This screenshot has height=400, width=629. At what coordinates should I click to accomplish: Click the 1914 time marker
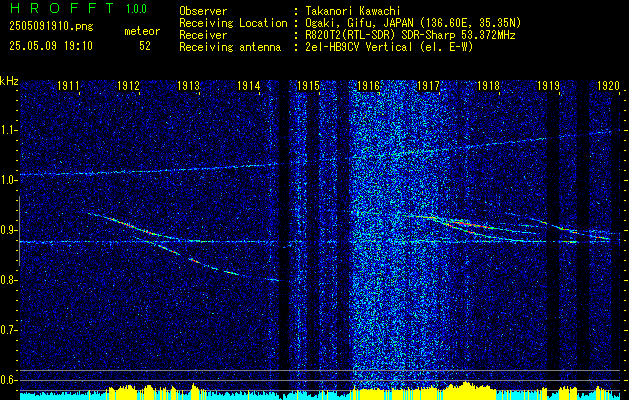(x=248, y=86)
